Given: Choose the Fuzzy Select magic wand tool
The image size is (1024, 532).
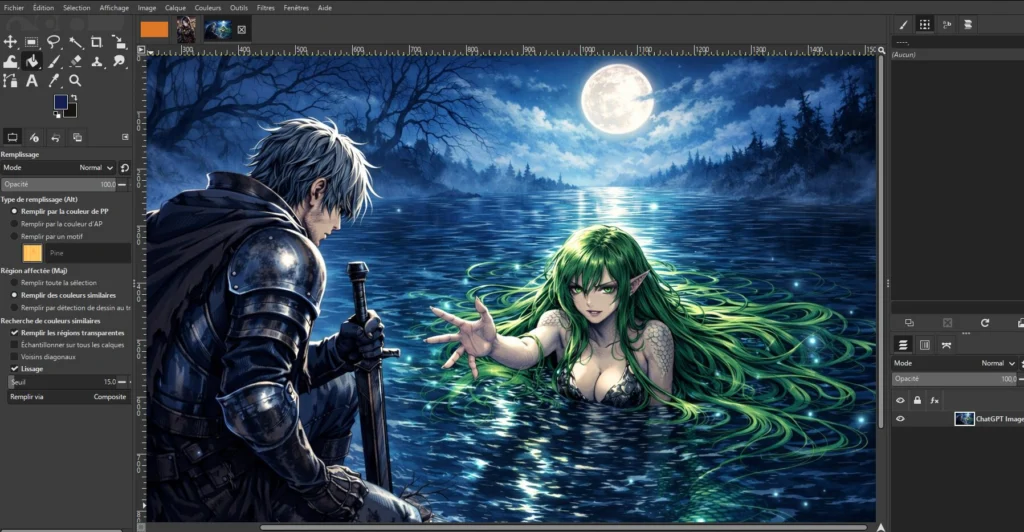Looking at the screenshot, I should click(x=75, y=42).
